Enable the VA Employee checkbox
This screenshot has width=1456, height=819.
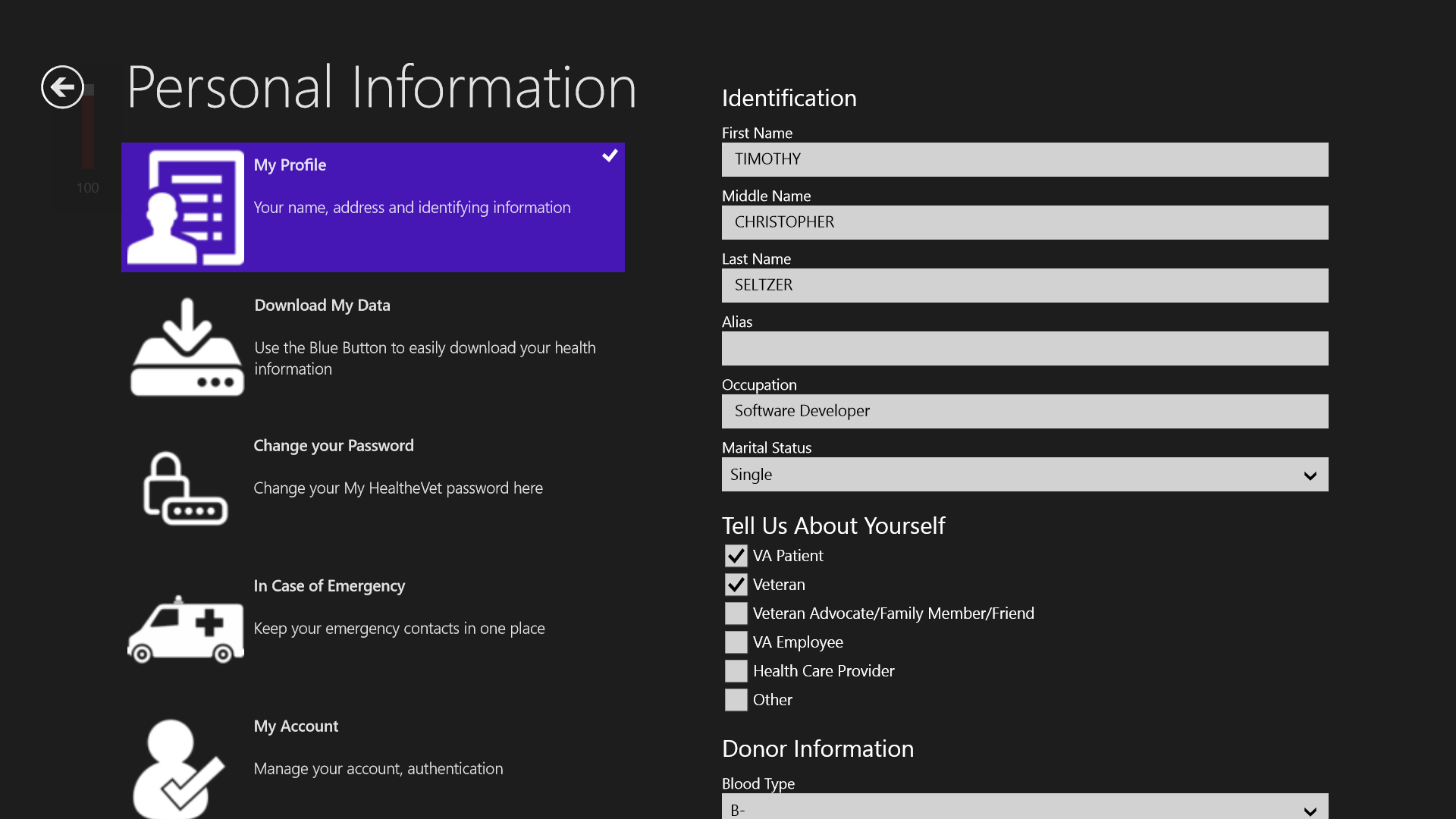point(736,642)
